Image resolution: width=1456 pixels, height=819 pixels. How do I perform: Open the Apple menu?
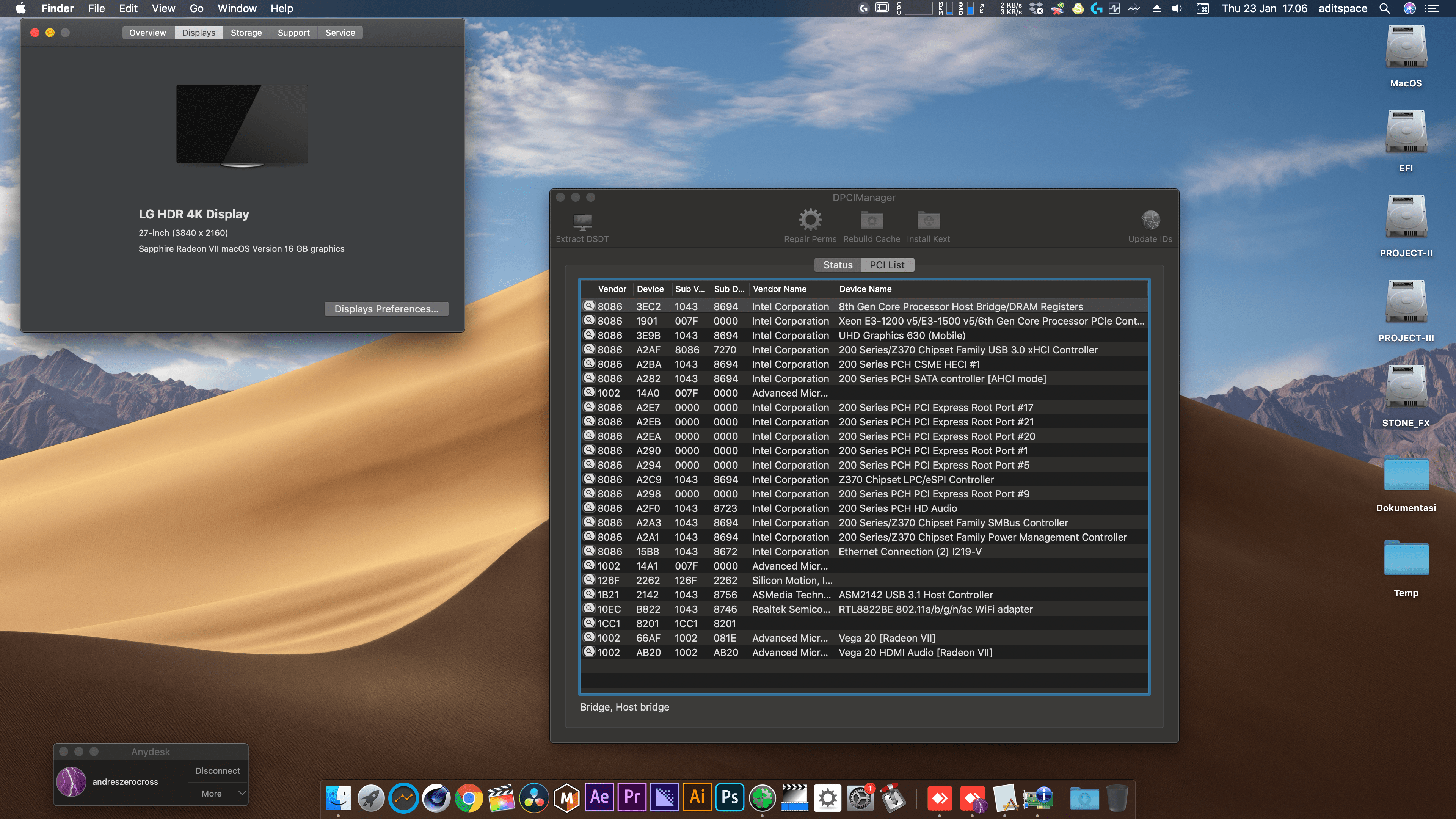(x=20, y=8)
